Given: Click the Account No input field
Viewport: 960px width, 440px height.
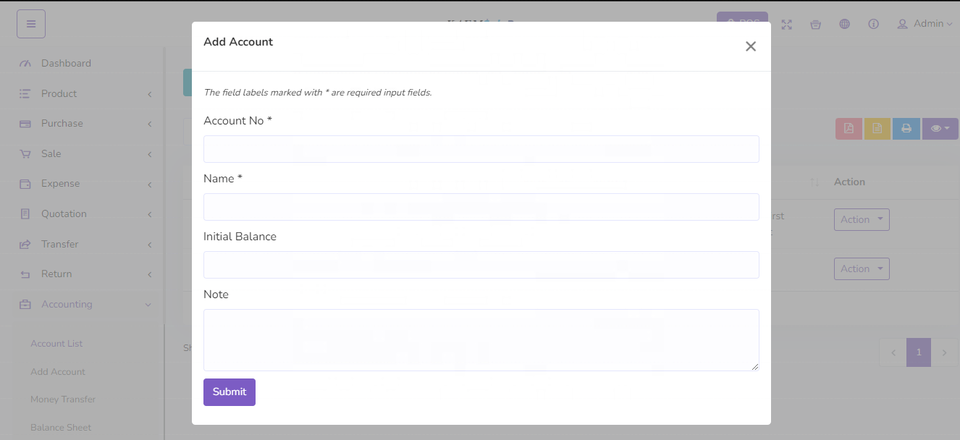Looking at the screenshot, I should (x=481, y=149).
